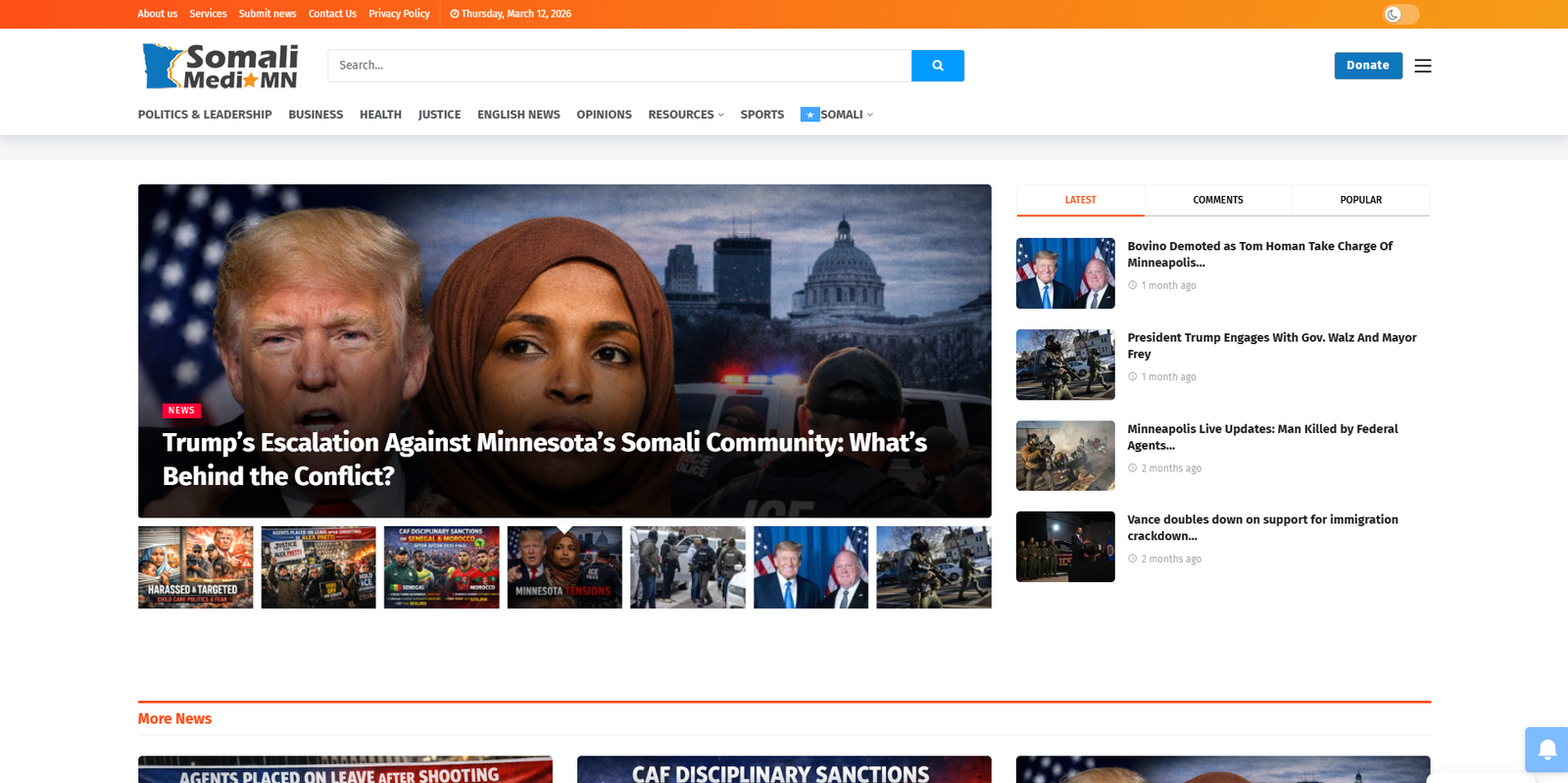Open Bovino Demoted as Tom Homan article
Viewport: 1568px width, 783px height.
pyautogui.click(x=1259, y=254)
